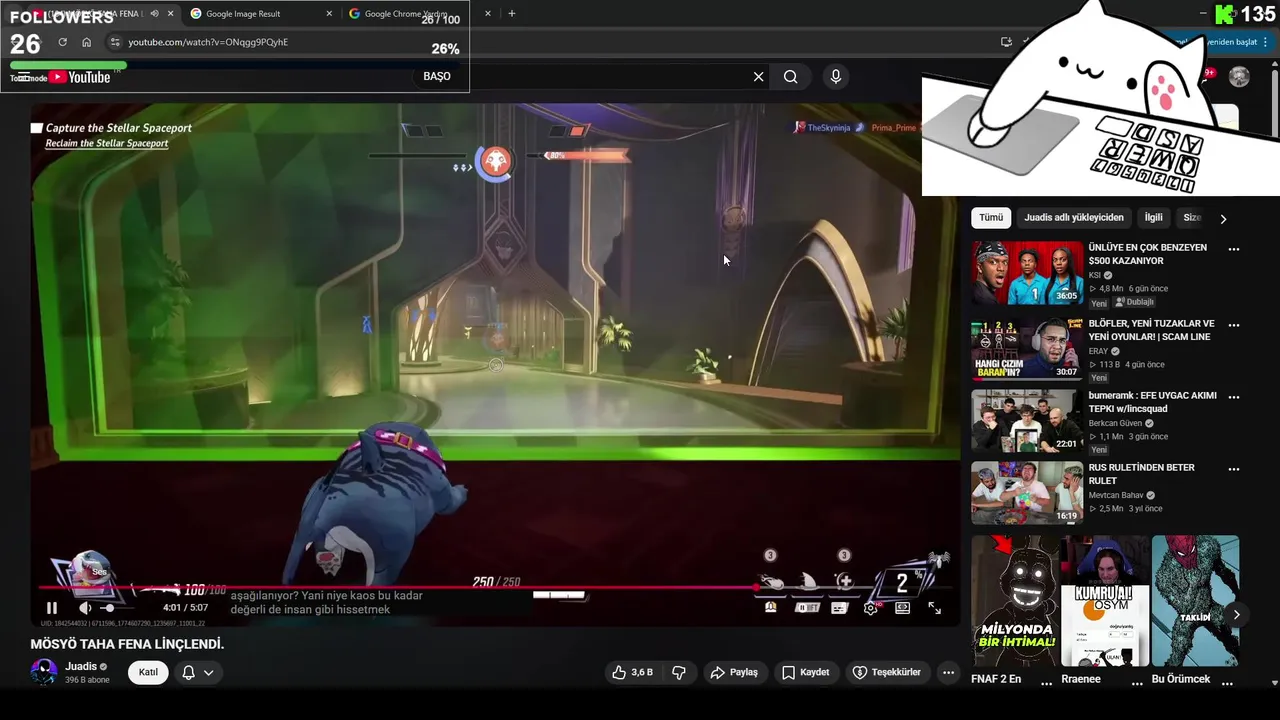Open the YouTube hamburger menu
The image size is (1280, 720).
pyautogui.click(x=24, y=77)
